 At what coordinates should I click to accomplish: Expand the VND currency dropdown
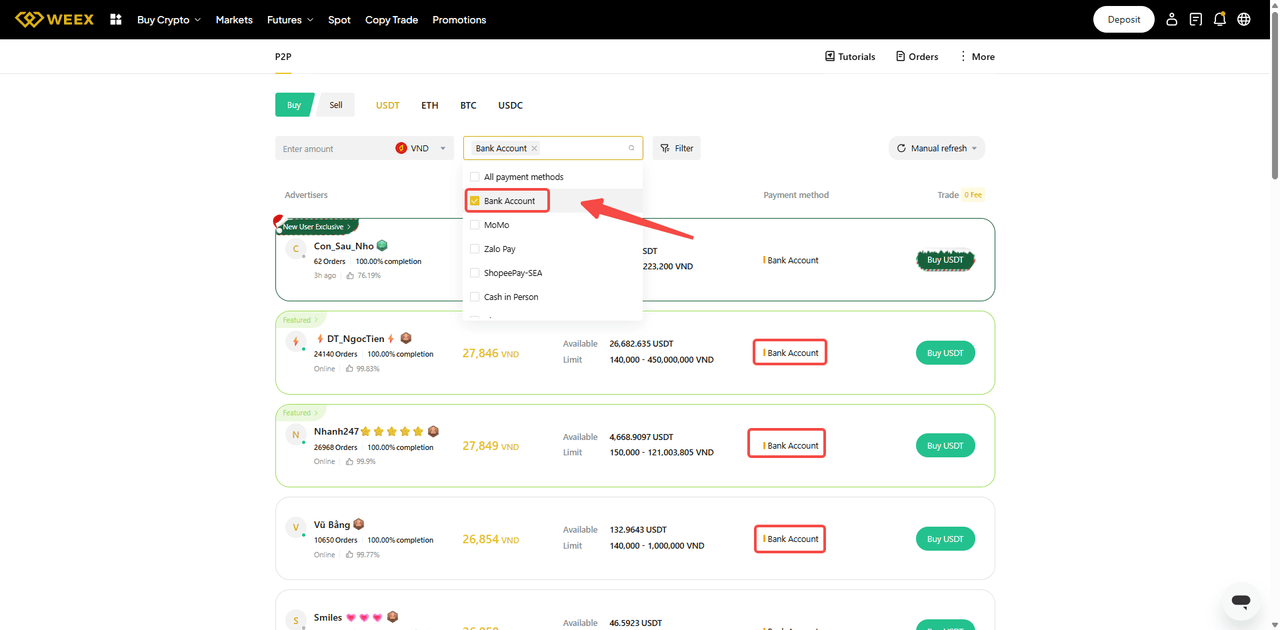(x=421, y=148)
